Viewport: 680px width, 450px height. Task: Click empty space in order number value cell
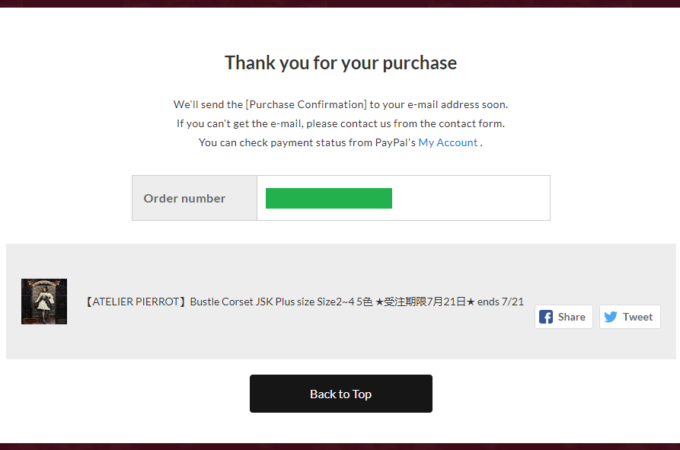[x=470, y=198]
